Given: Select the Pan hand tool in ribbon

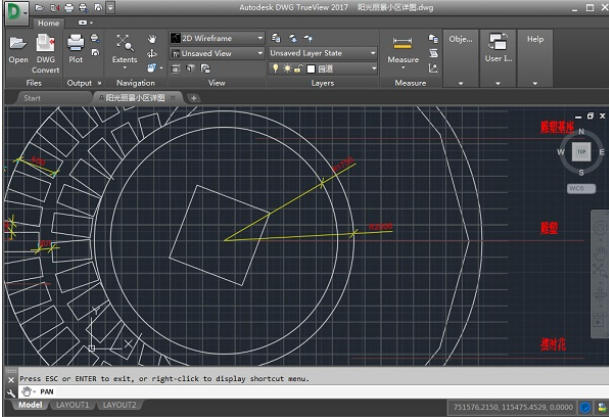Looking at the screenshot, I should (x=152, y=39).
